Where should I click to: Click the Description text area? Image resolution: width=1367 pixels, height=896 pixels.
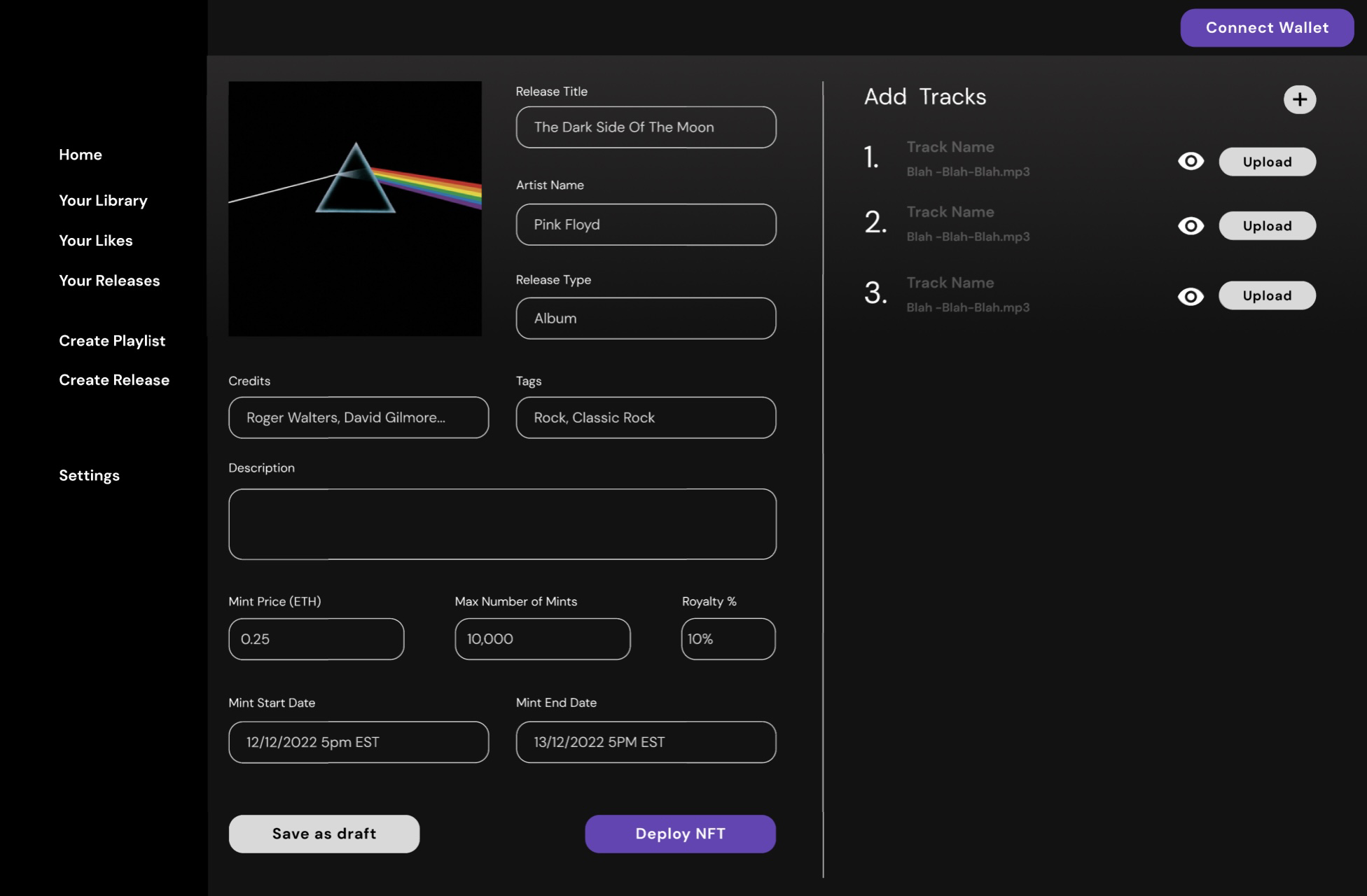pos(501,524)
